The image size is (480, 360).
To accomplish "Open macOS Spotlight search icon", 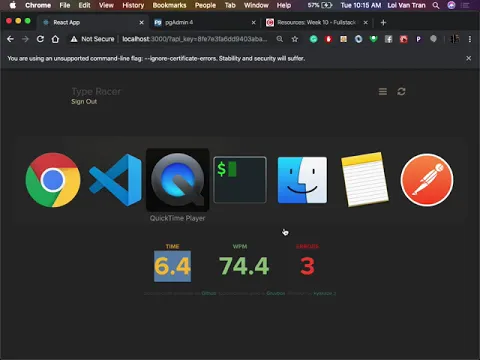I will [436, 5].
